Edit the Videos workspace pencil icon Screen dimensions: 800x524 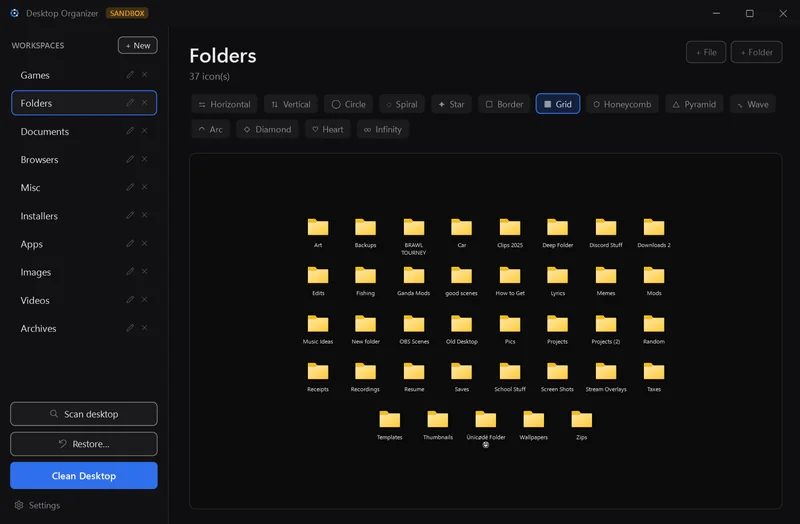pos(130,300)
